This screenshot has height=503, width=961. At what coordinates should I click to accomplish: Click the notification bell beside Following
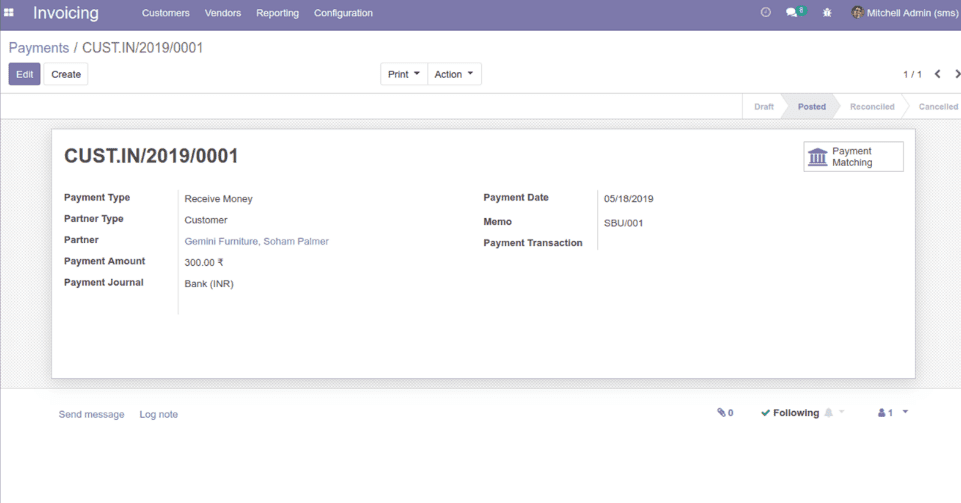(x=829, y=412)
